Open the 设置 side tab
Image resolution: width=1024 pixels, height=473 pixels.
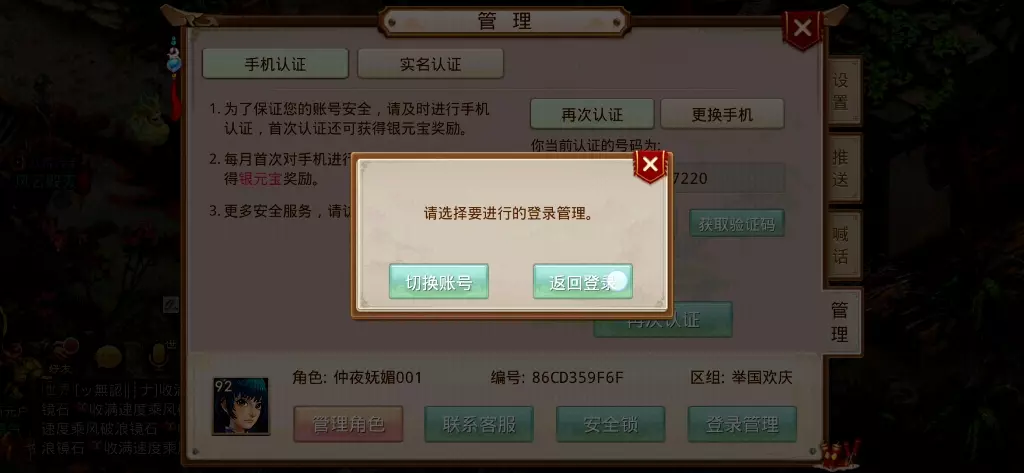click(842, 91)
